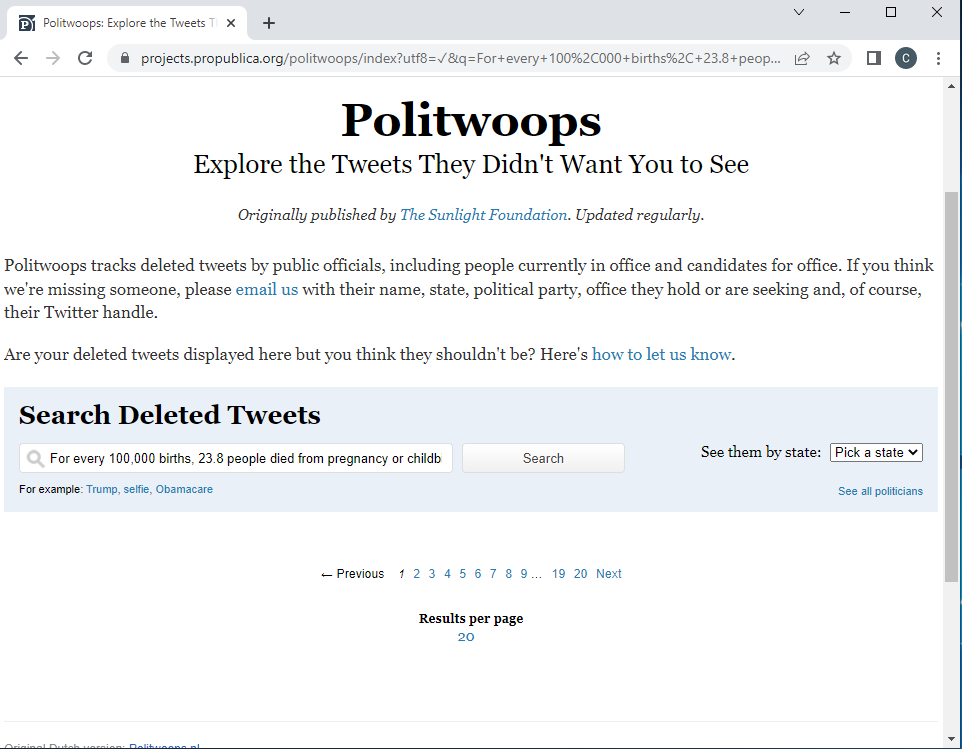Viewport: 962px width, 749px height.
Task: Click the scrollbar up arrow
Action: click(952, 86)
